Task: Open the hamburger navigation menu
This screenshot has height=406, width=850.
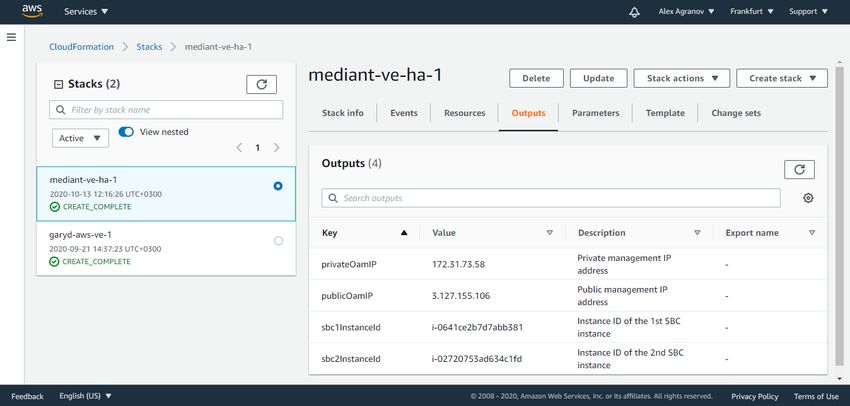Action: coord(11,37)
